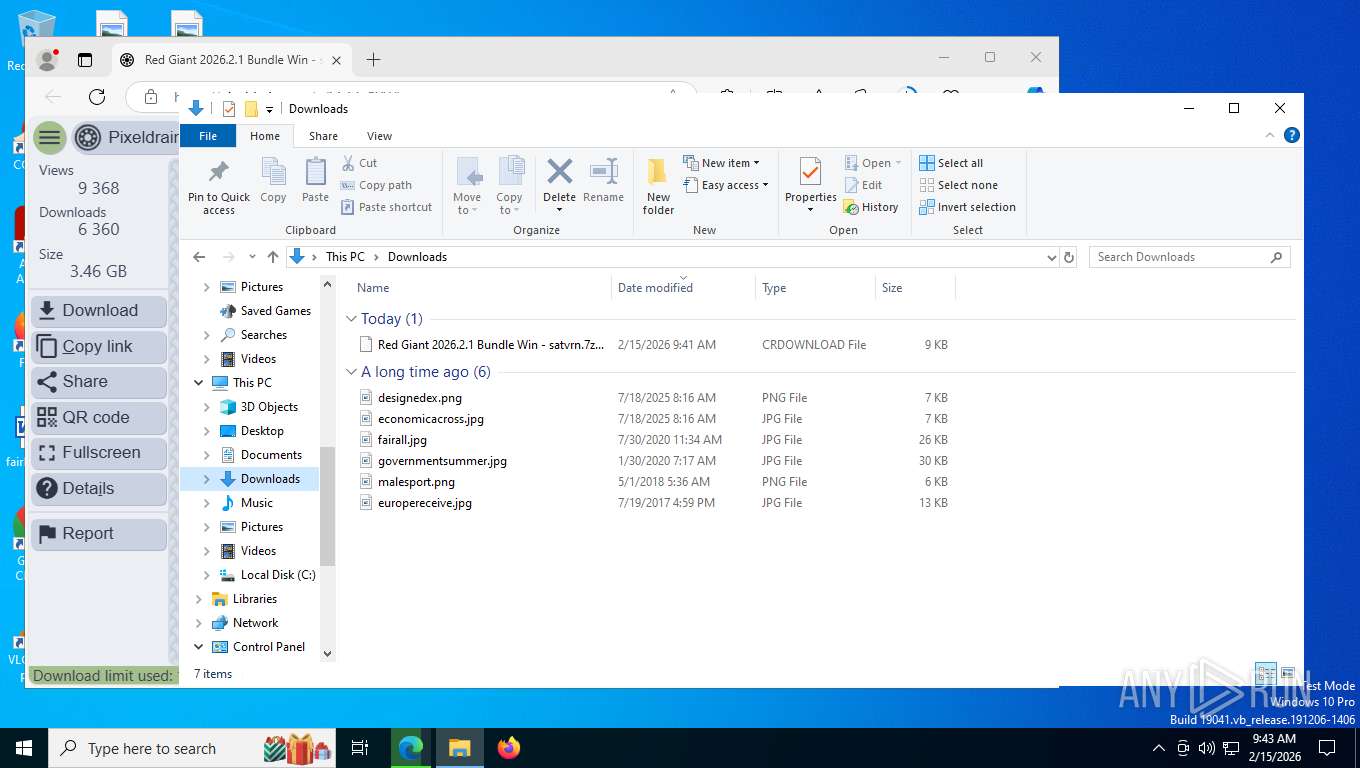The width and height of the screenshot is (1360, 768).
Task: Click Invert selection in ribbon
Action: [967, 207]
